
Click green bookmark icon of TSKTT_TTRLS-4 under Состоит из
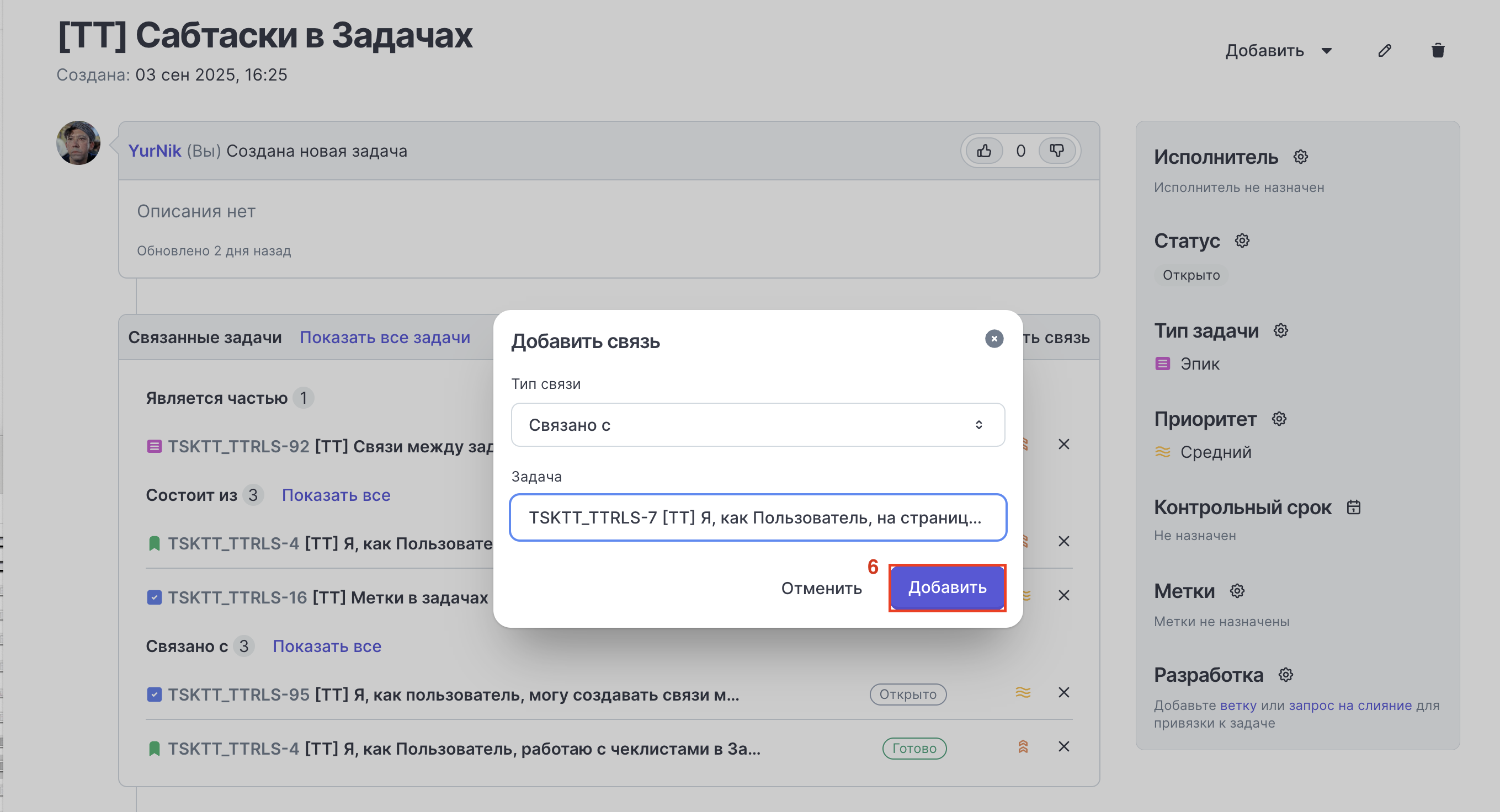coord(154,544)
